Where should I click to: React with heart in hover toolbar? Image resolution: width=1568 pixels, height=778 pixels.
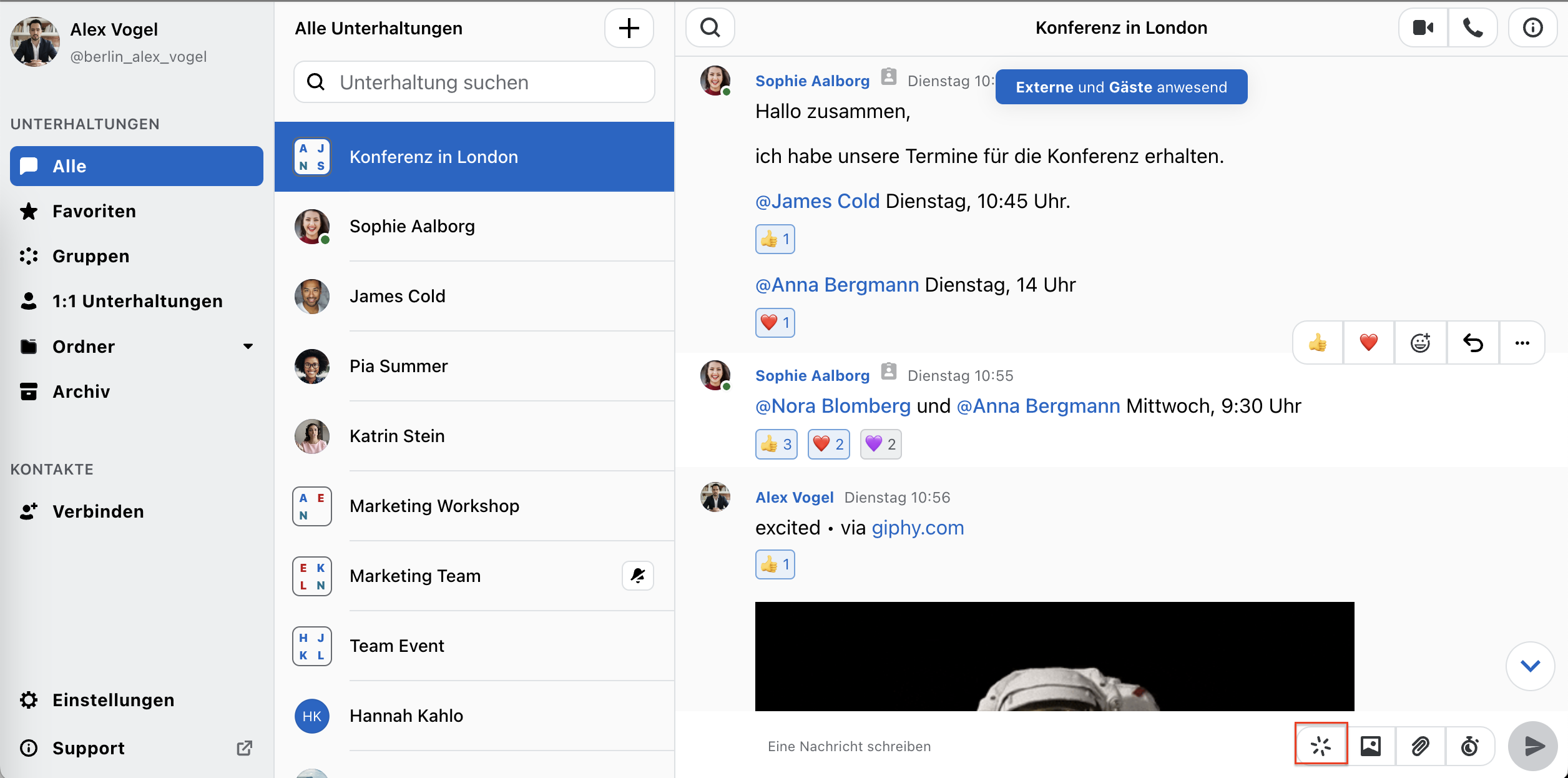click(1369, 343)
